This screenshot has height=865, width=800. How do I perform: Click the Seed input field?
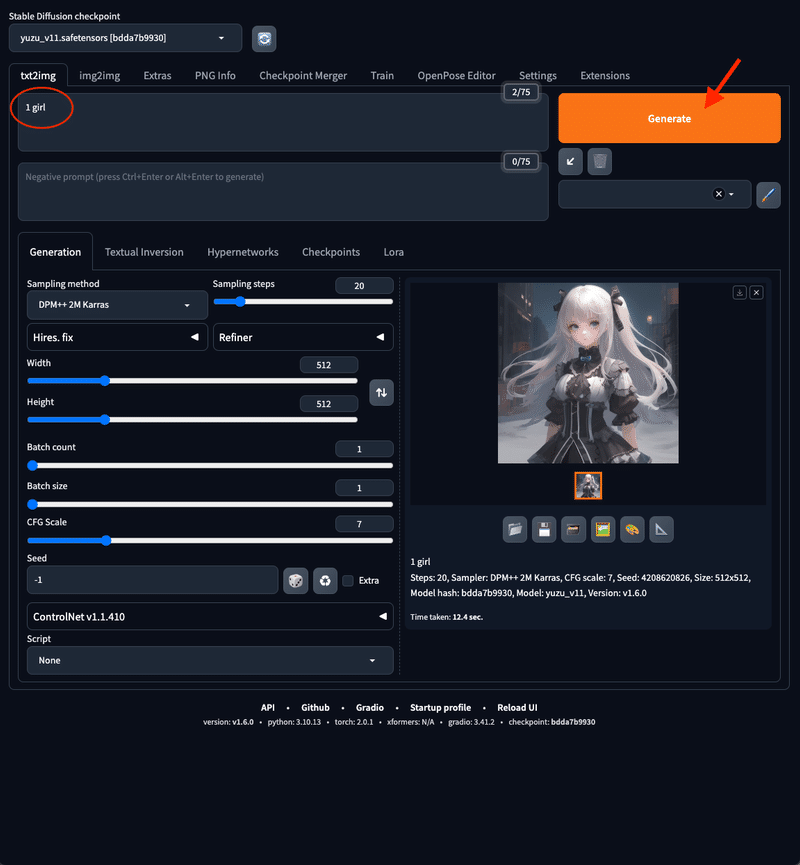152,580
